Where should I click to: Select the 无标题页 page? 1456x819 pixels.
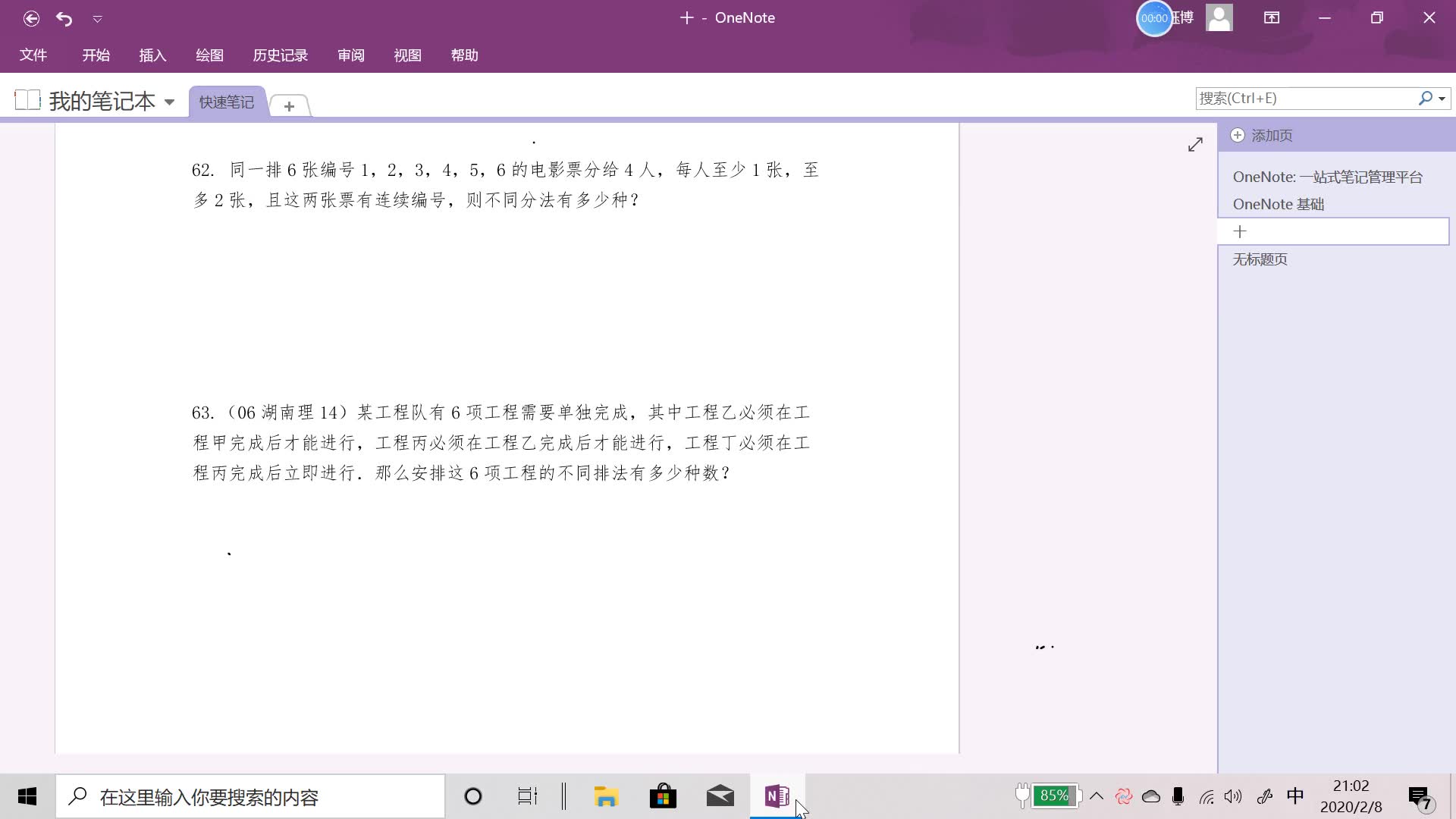(1260, 259)
